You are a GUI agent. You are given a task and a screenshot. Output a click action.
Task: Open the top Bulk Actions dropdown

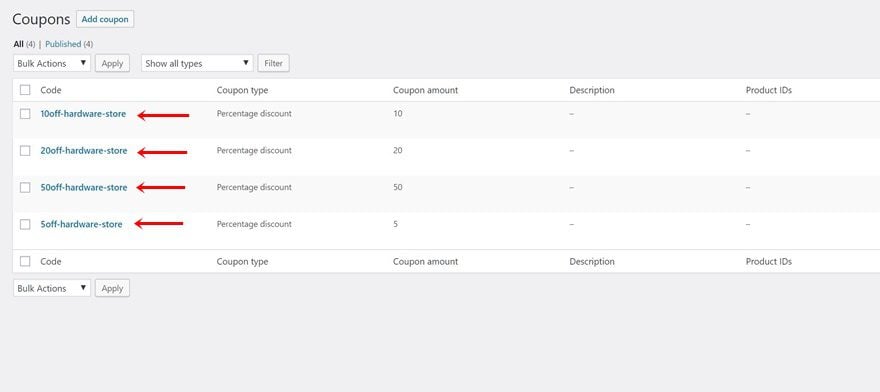(x=52, y=63)
